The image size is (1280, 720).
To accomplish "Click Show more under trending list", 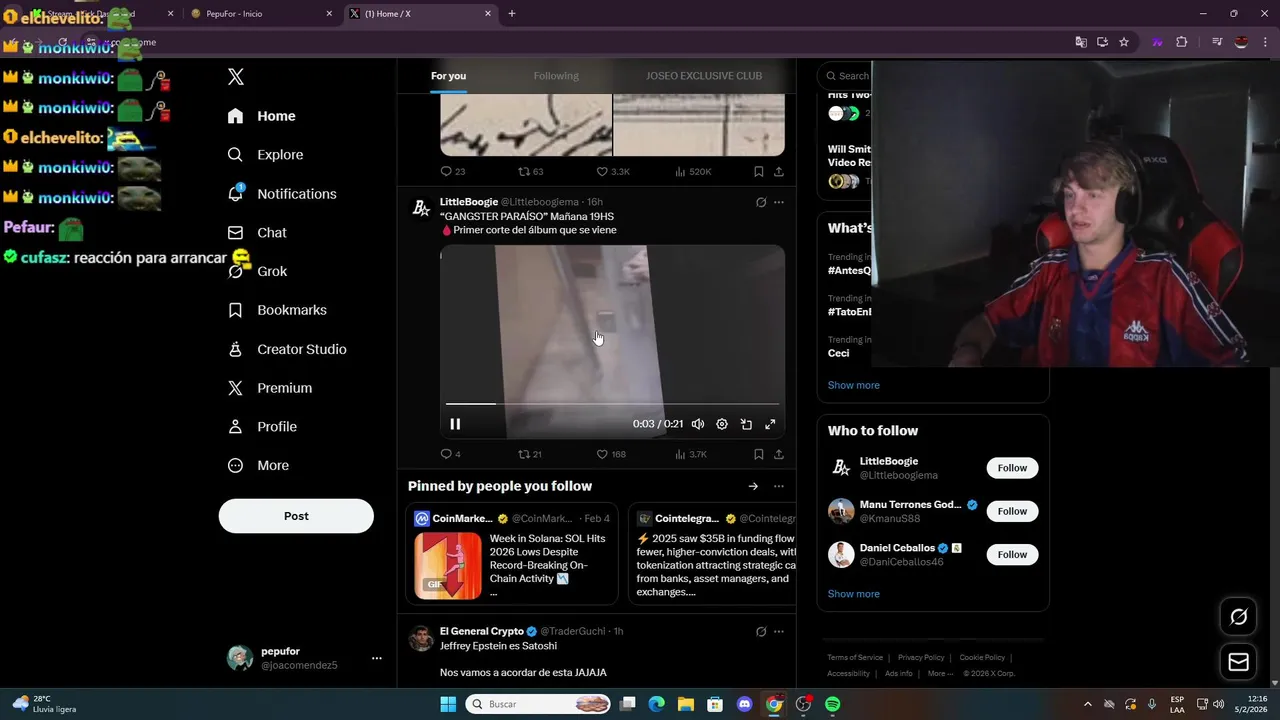I will 854,385.
